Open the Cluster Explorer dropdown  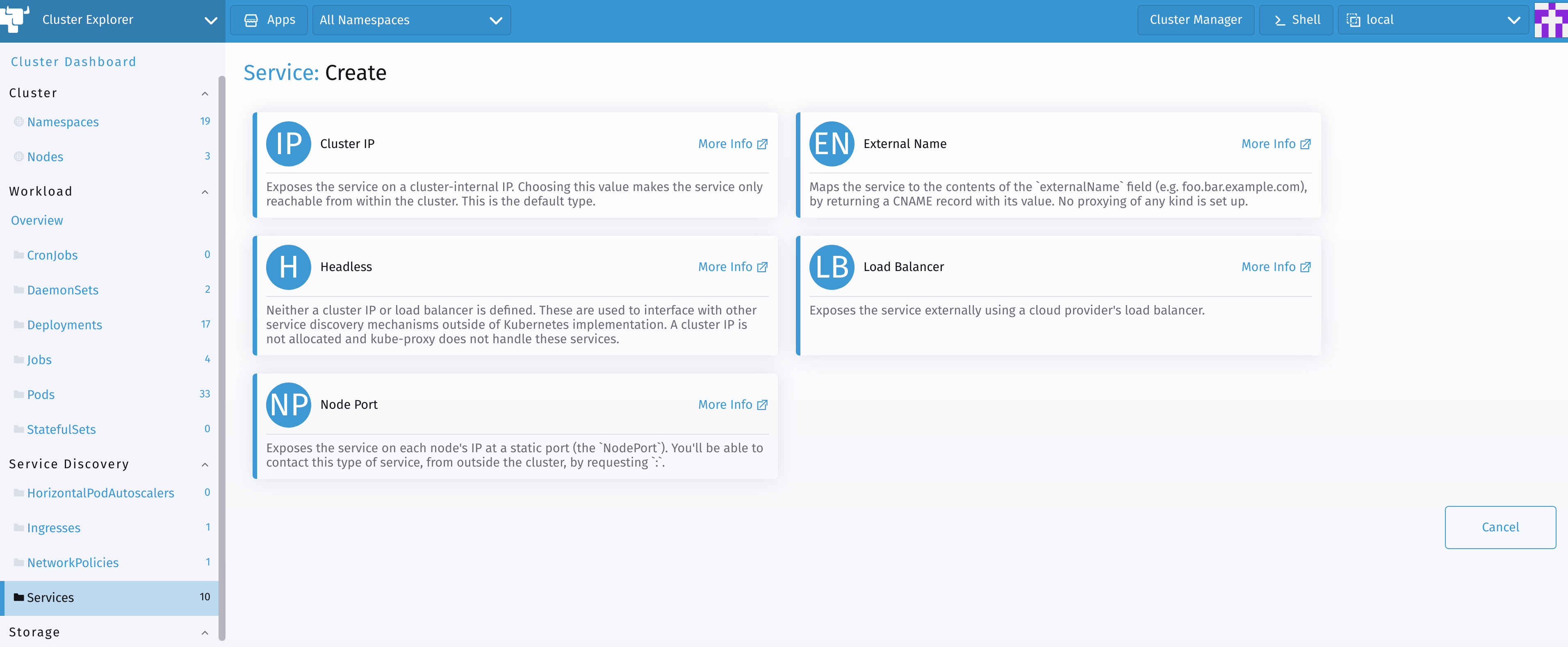211,20
